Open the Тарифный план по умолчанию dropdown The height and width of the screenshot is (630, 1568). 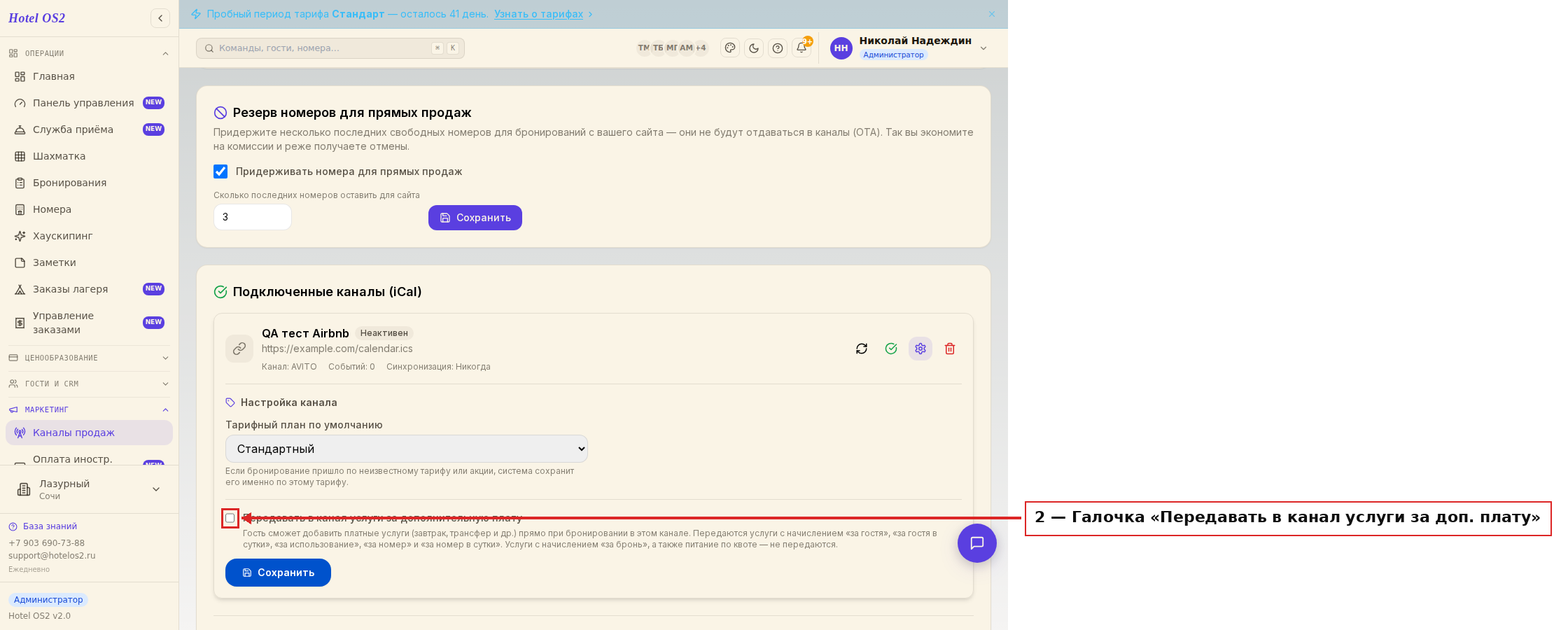[407, 449]
